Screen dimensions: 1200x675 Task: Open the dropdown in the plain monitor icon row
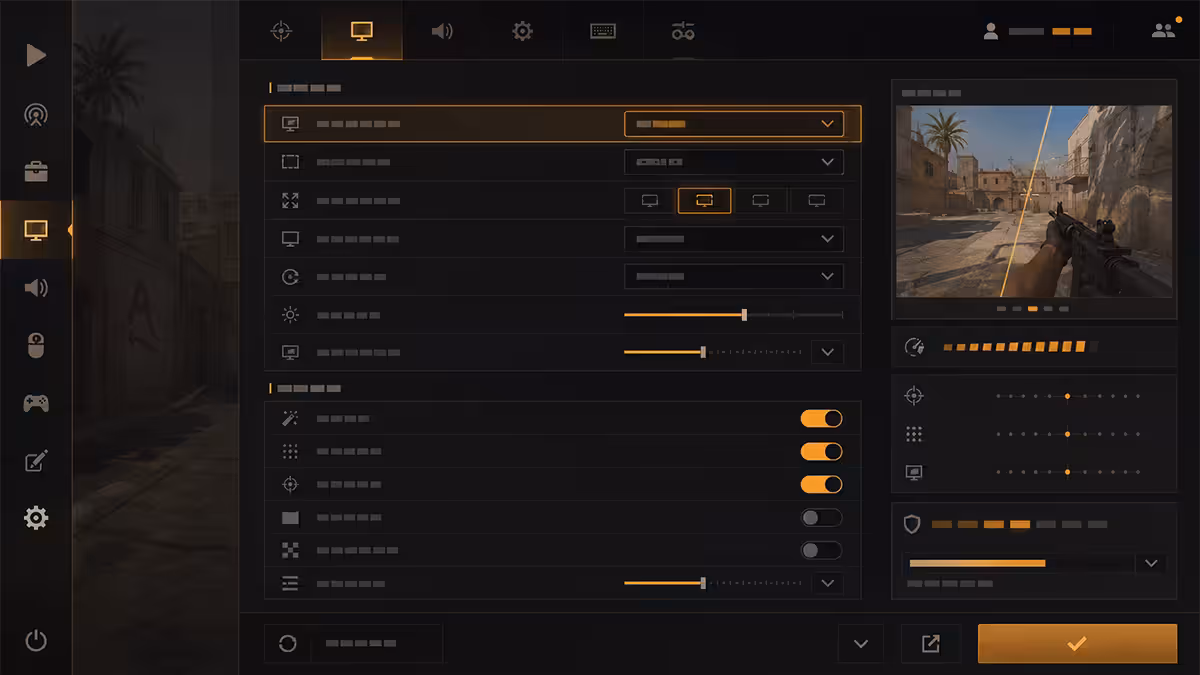tap(734, 239)
